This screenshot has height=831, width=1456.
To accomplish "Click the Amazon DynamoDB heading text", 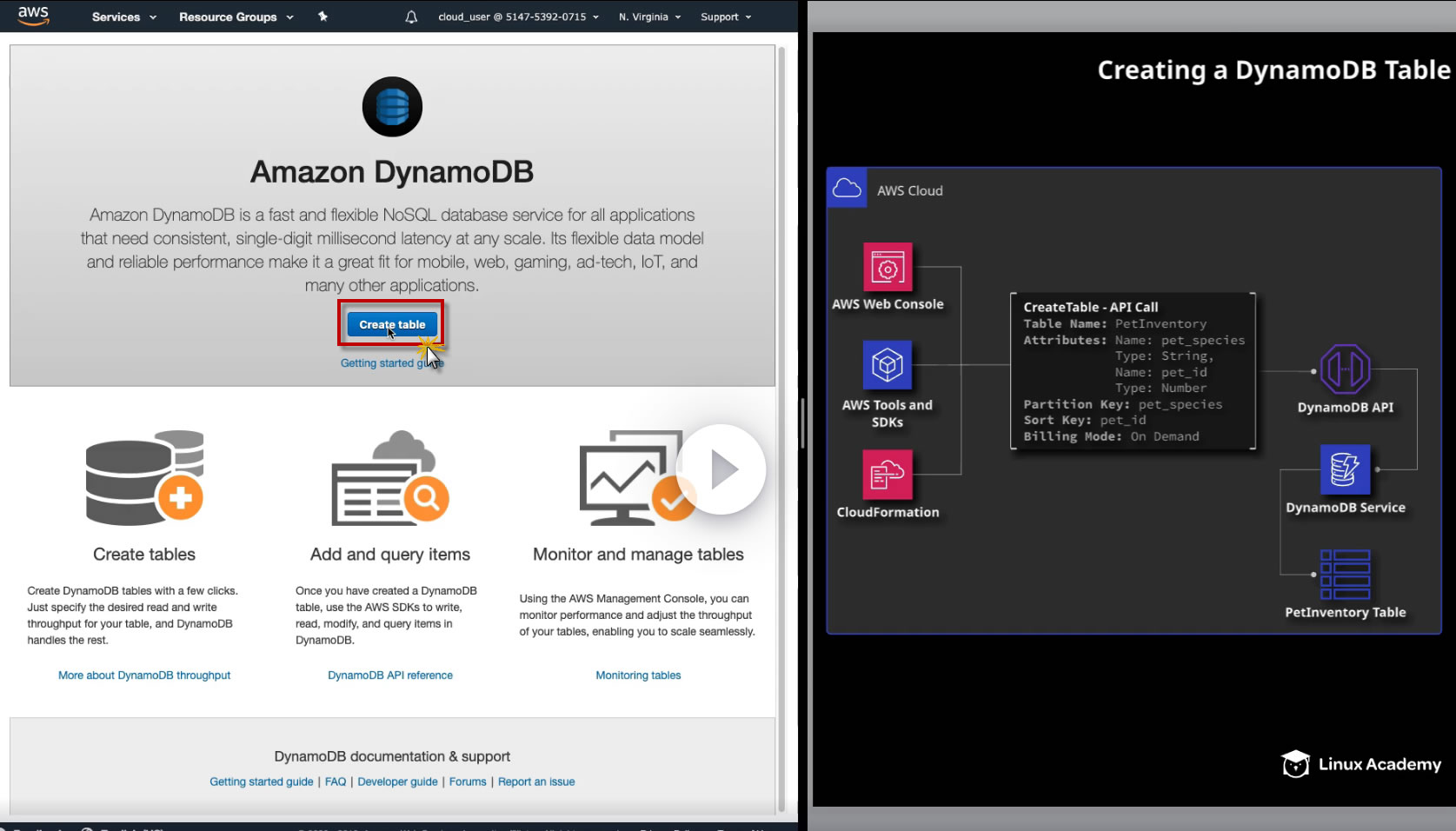I will point(392,172).
